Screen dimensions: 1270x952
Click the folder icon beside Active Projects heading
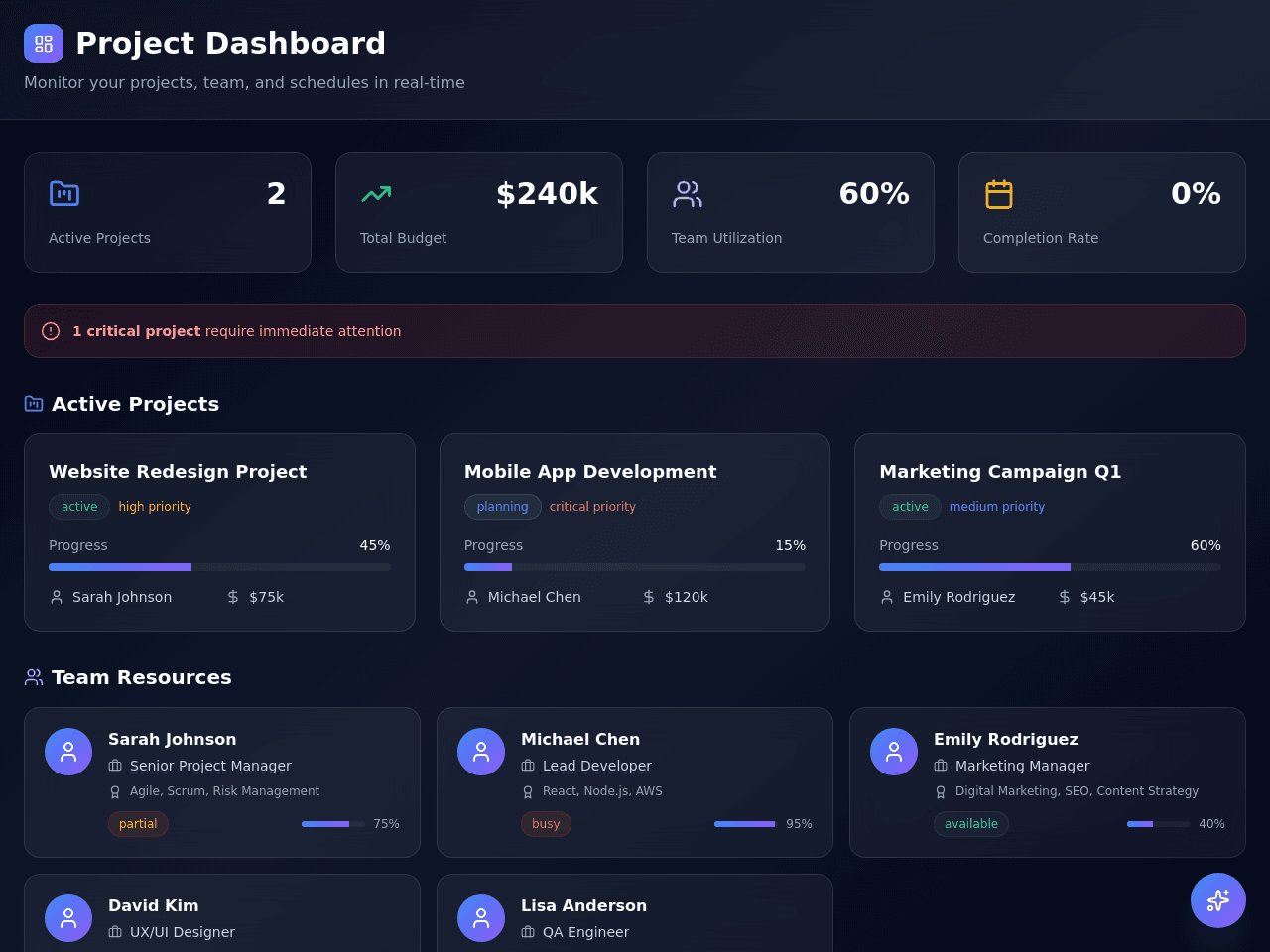34,404
